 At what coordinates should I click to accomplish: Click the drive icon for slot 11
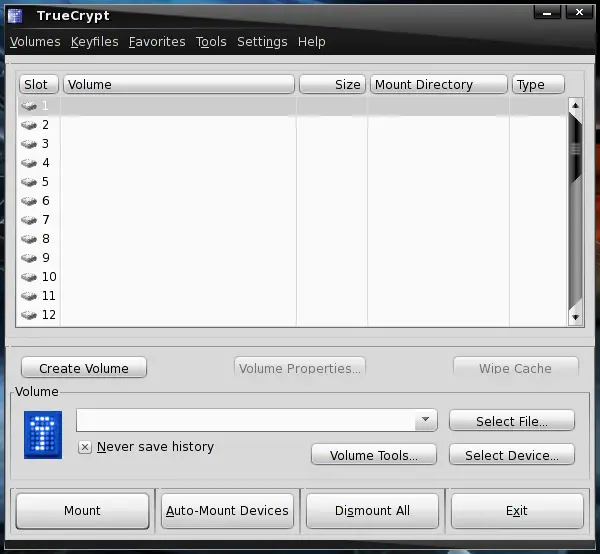29,296
